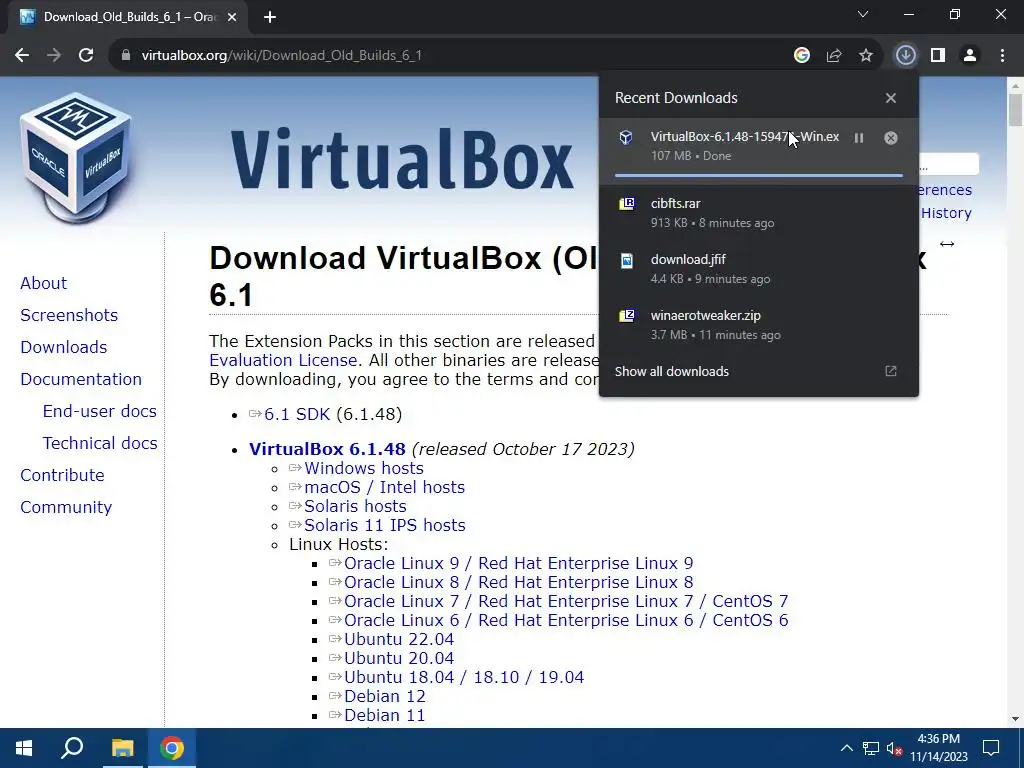Go to the About sidebar link

coord(43,283)
